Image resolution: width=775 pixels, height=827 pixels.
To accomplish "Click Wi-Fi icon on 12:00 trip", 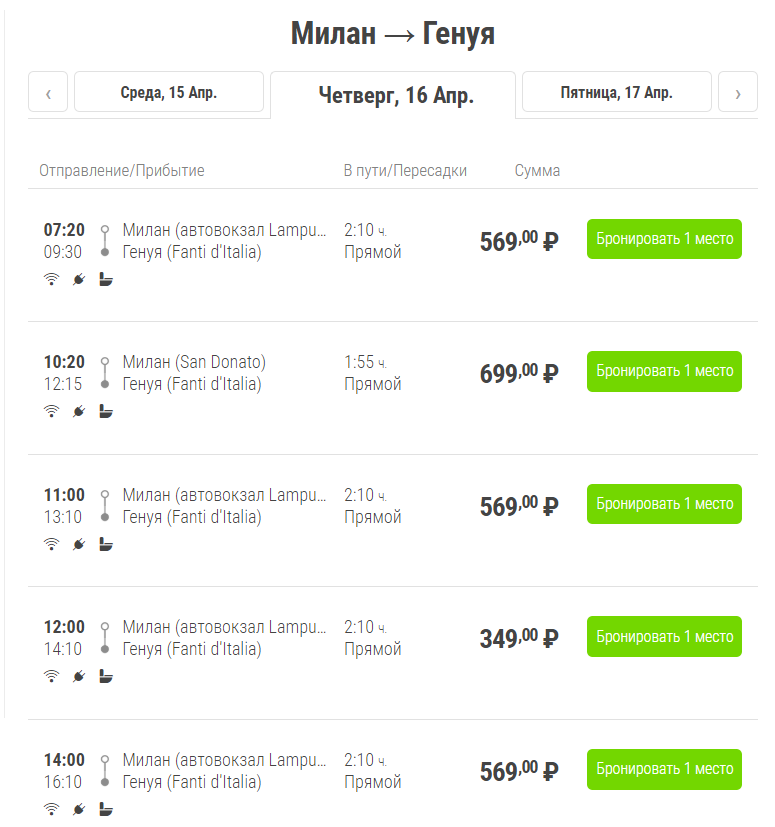I will tap(51, 676).
